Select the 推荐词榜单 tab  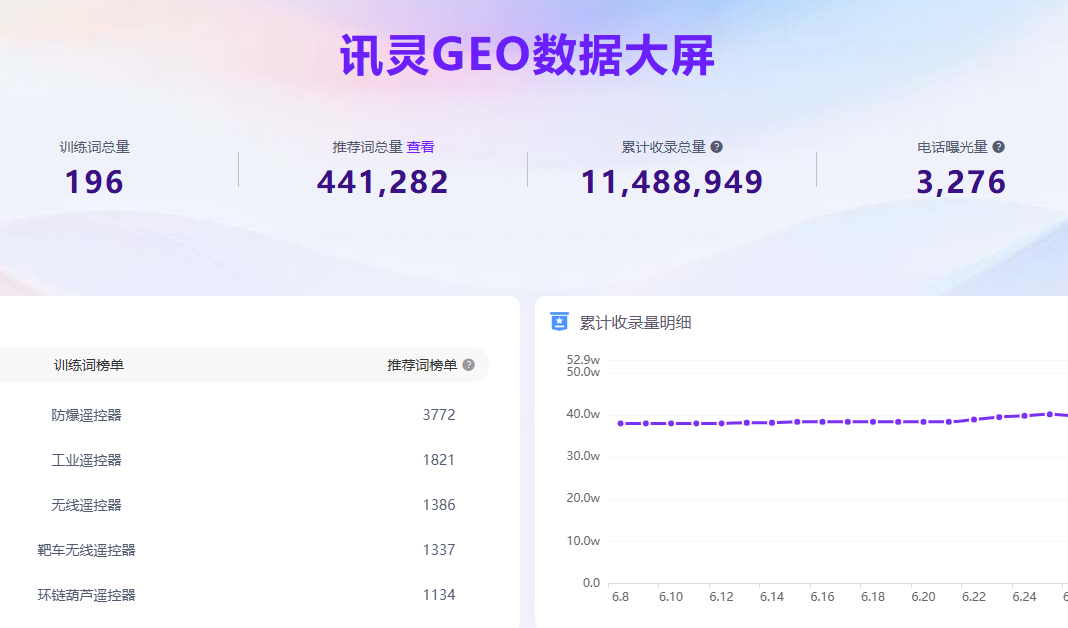pos(422,365)
